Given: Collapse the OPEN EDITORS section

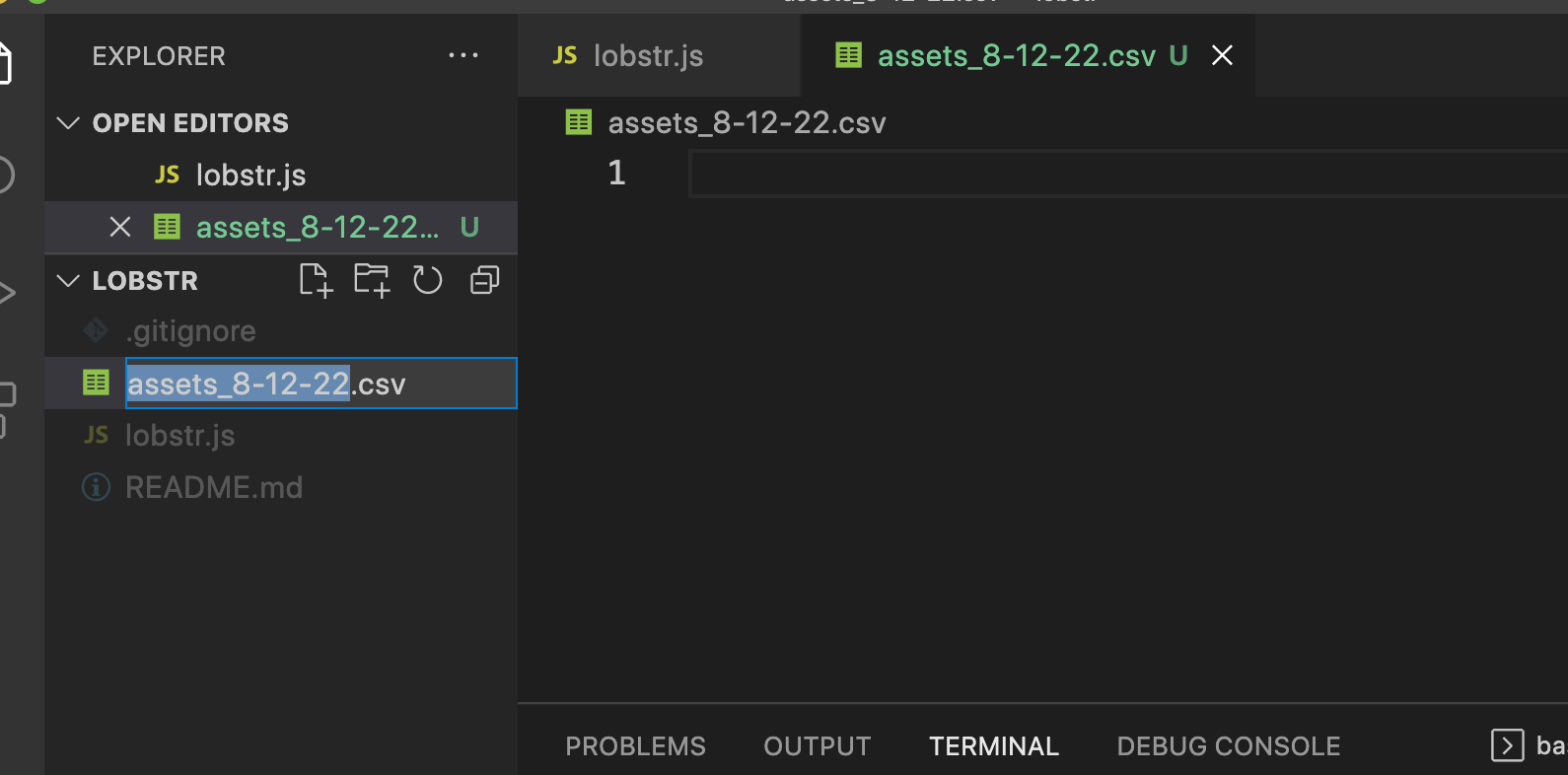Looking at the screenshot, I should point(68,122).
